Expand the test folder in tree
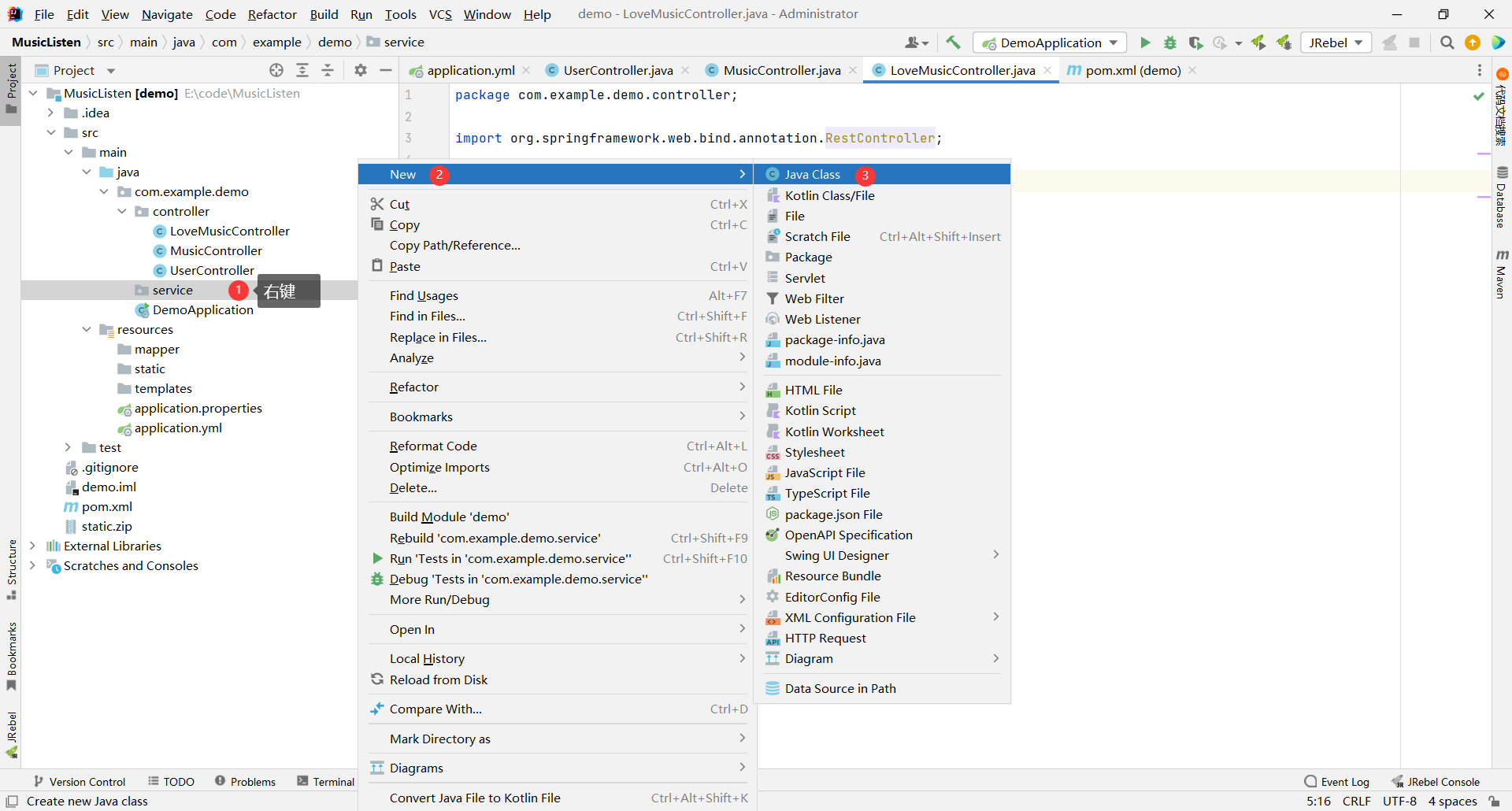Viewport: 1512px width, 811px height. [69, 447]
